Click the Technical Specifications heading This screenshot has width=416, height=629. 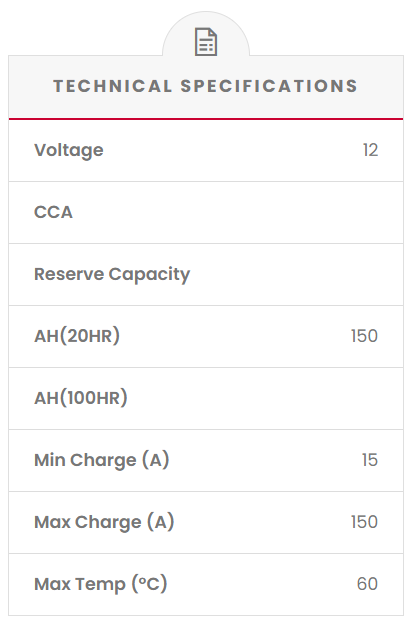[x=205, y=86]
